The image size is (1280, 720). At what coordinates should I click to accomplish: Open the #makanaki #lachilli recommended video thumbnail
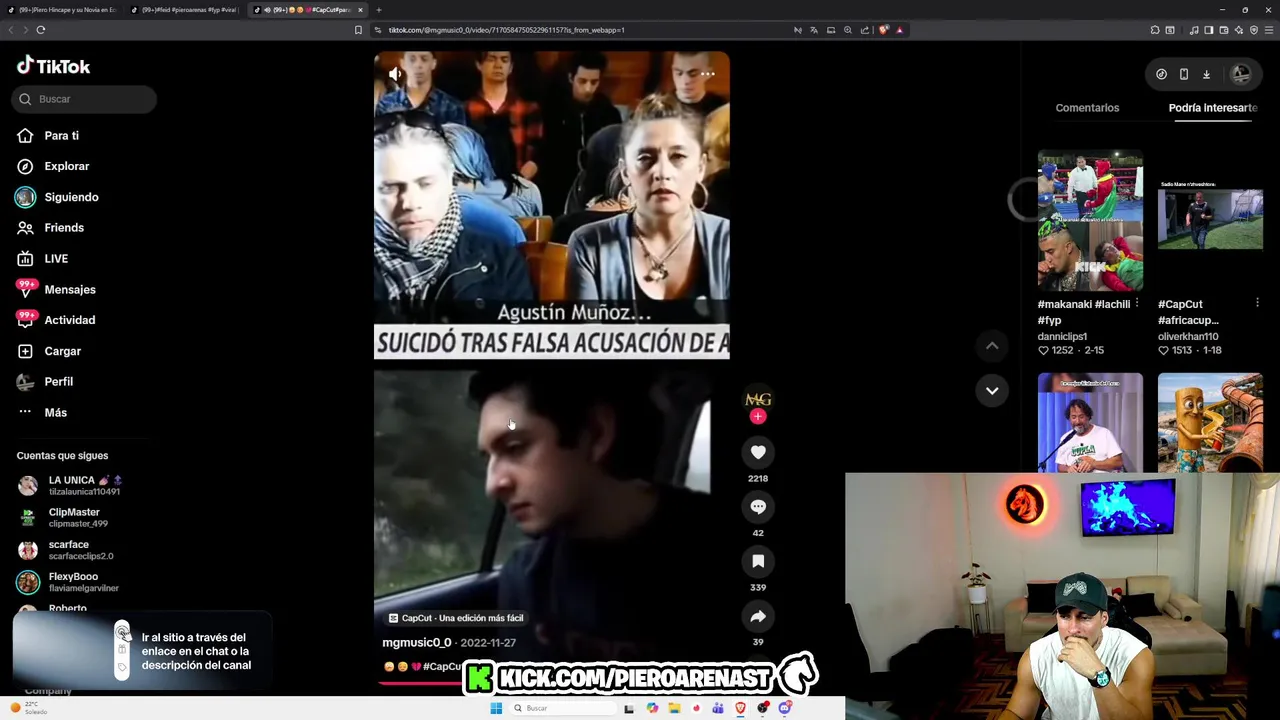[x=1090, y=220]
